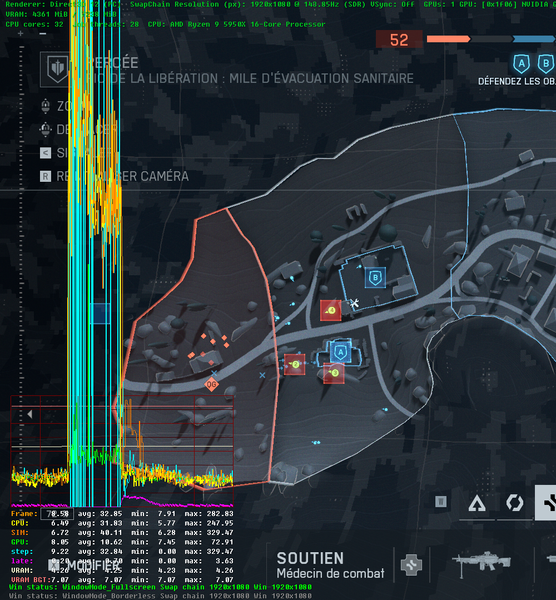556x600 pixels.
Task: Click the SIM row label in stats
Action: [x=20, y=533]
